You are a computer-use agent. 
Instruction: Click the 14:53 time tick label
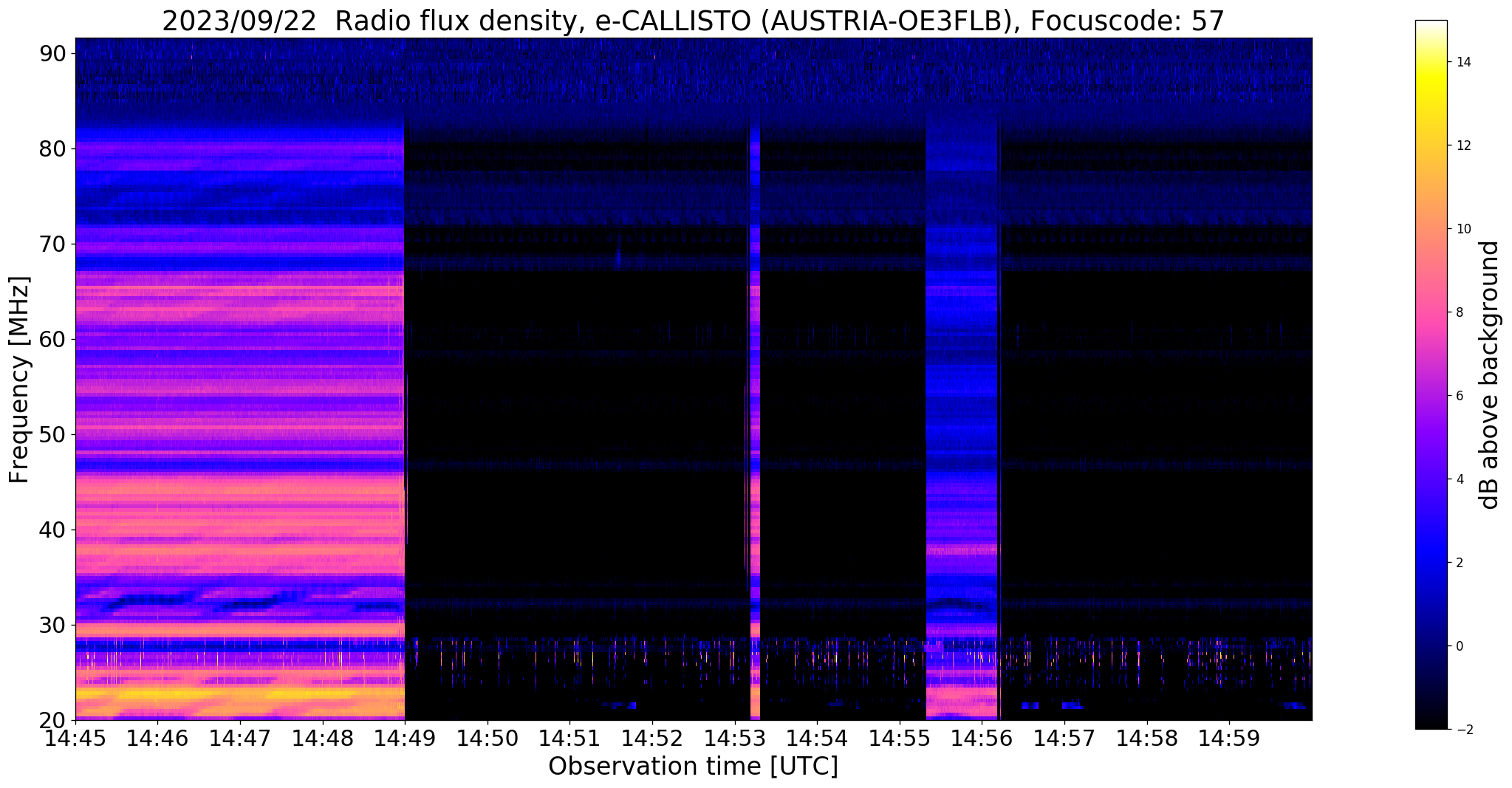click(734, 738)
